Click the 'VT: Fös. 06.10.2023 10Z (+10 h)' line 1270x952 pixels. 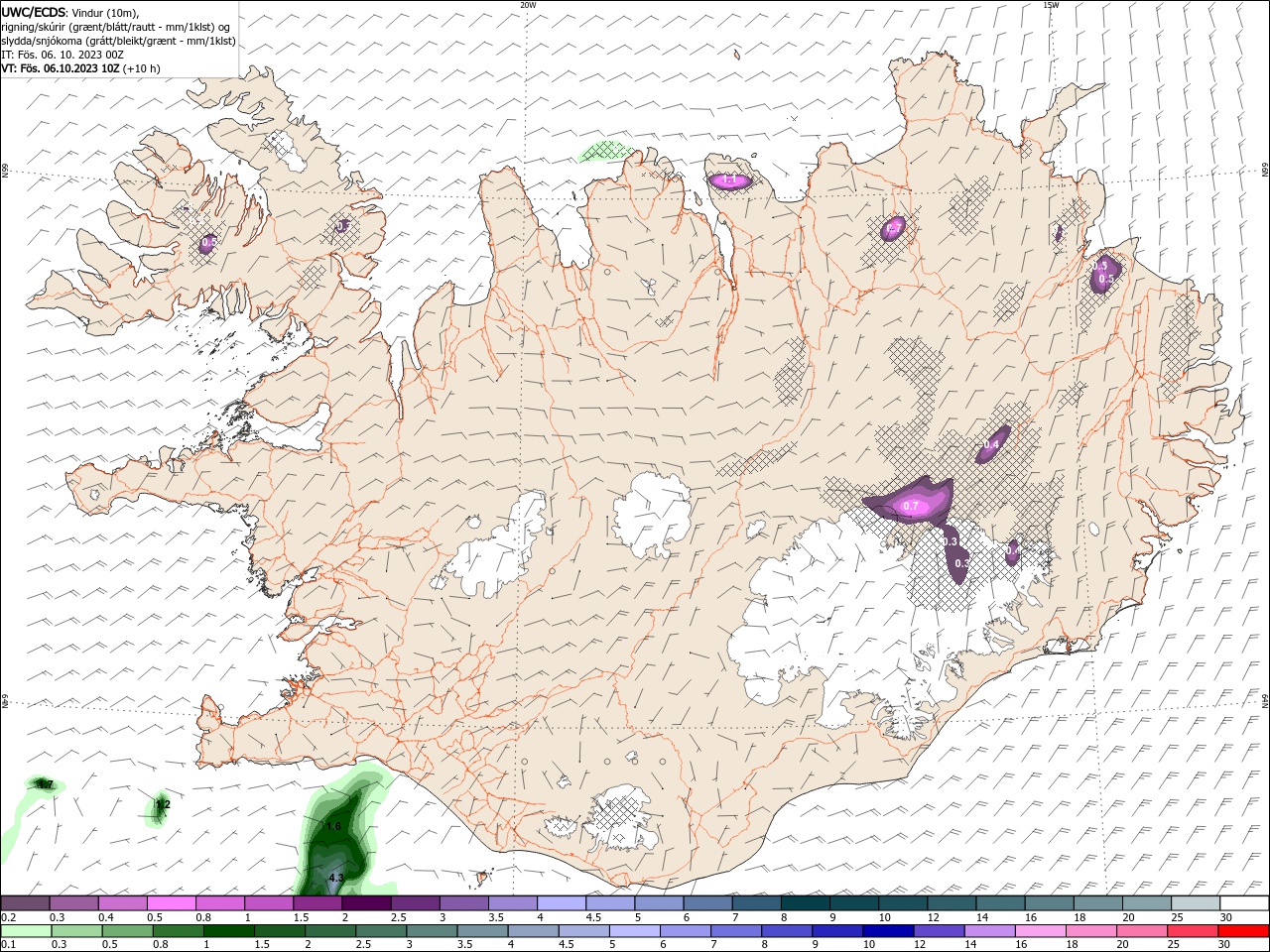(x=80, y=68)
